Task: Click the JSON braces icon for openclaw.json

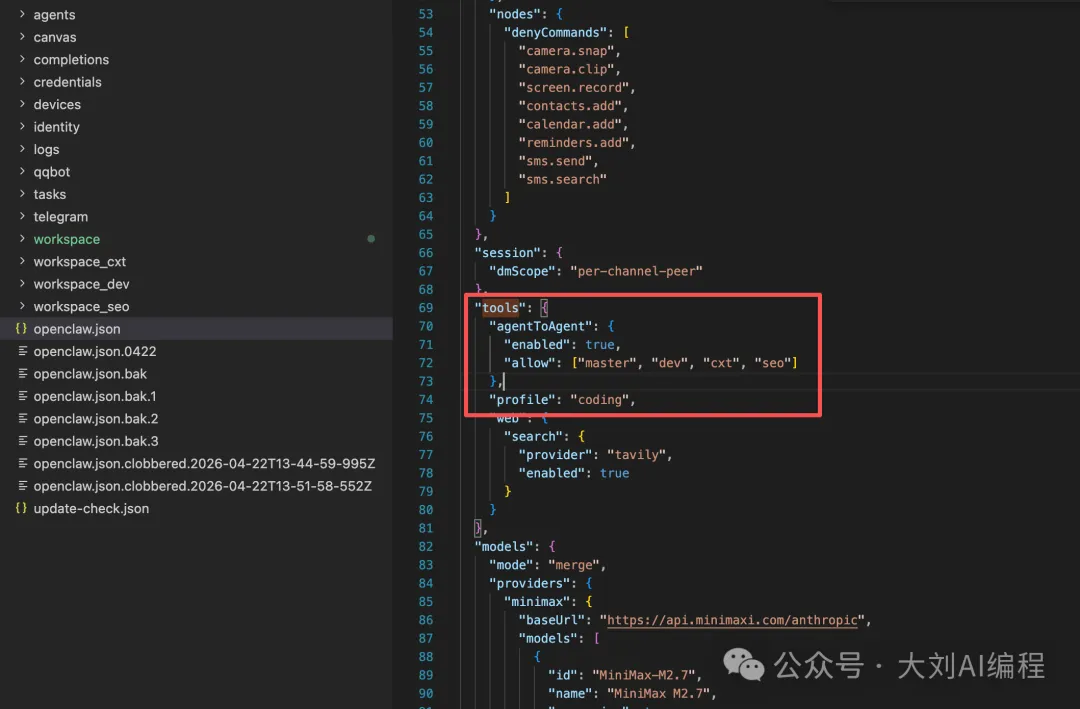Action: pos(22,329)
